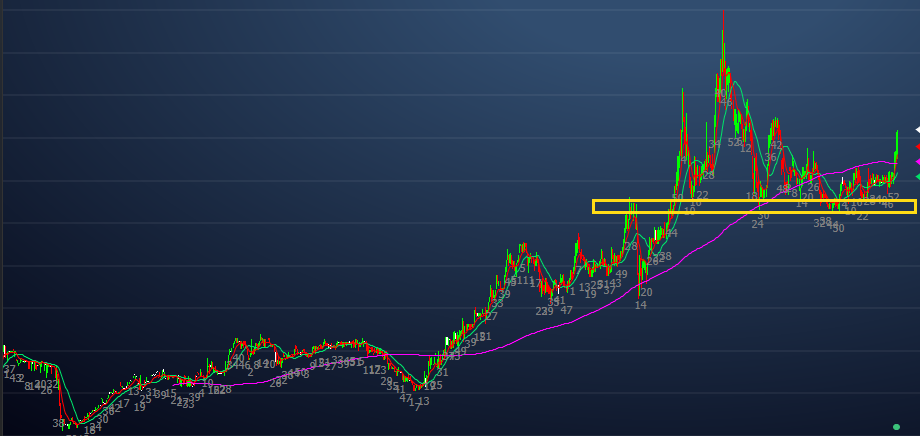Click label 14 under the pre-breakout dip
This screenshot has height=436, width=920.
coord(640,305)
